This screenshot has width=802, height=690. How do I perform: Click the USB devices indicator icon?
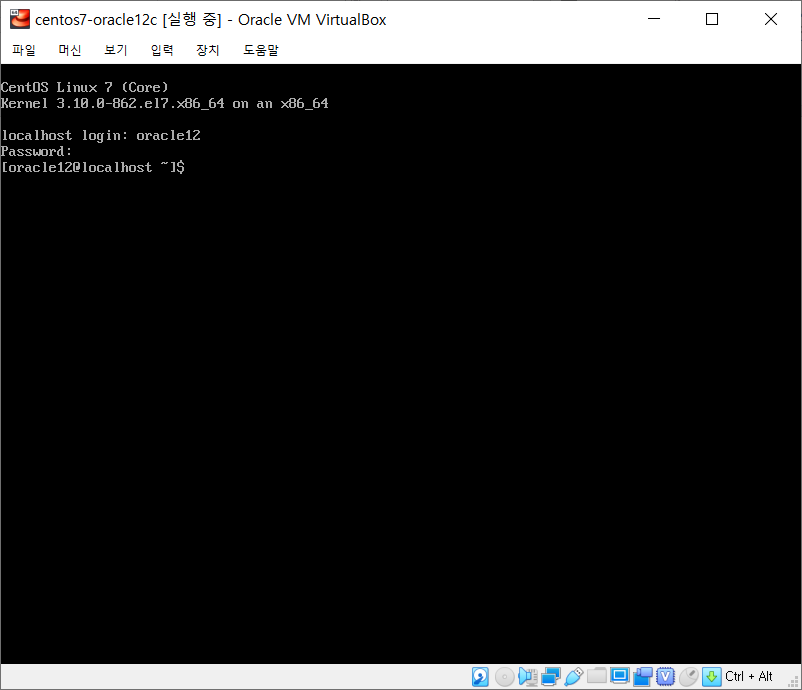pyautogui.click(x=574, y=677)
